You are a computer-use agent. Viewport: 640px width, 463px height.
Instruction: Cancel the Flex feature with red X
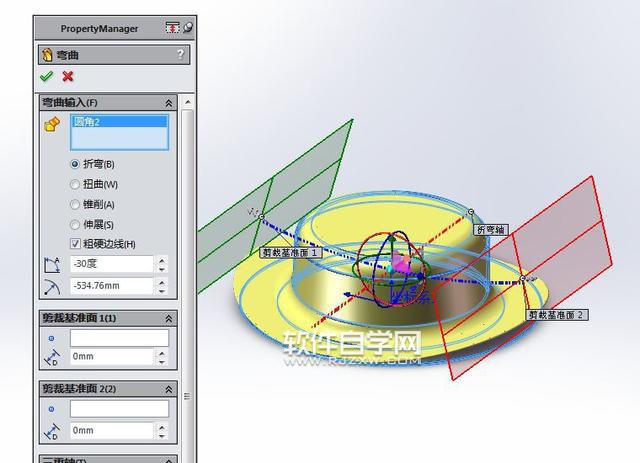click(x=68, y=76)
